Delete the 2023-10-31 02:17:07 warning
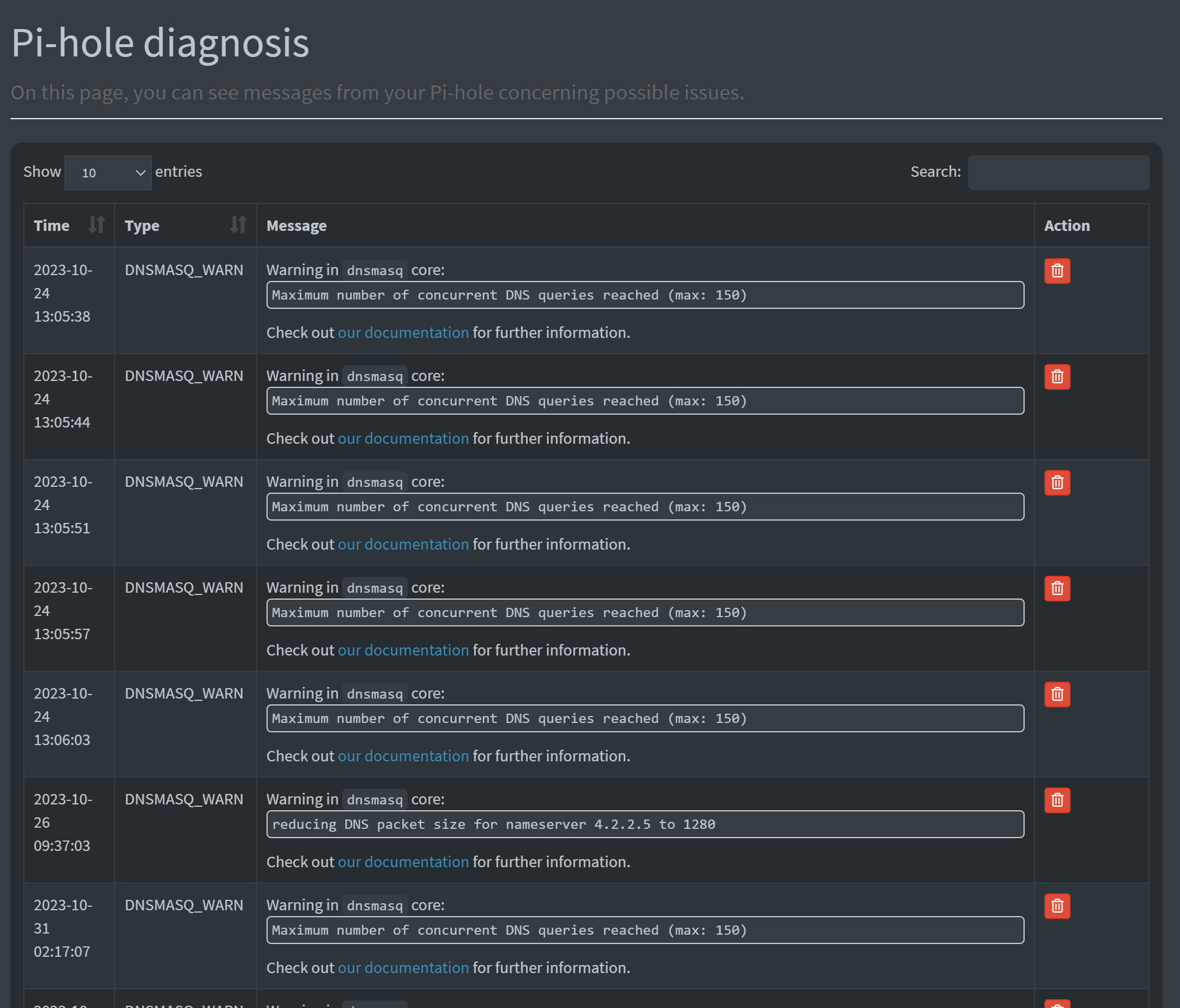This screenshot has width=1180, height=1008. (x=1057, y=906)
